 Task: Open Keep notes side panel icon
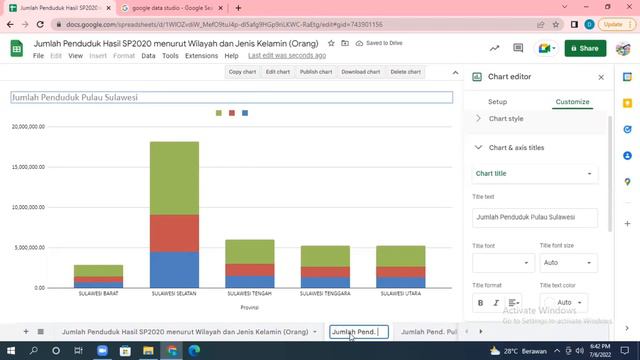(x=627, y=103)
